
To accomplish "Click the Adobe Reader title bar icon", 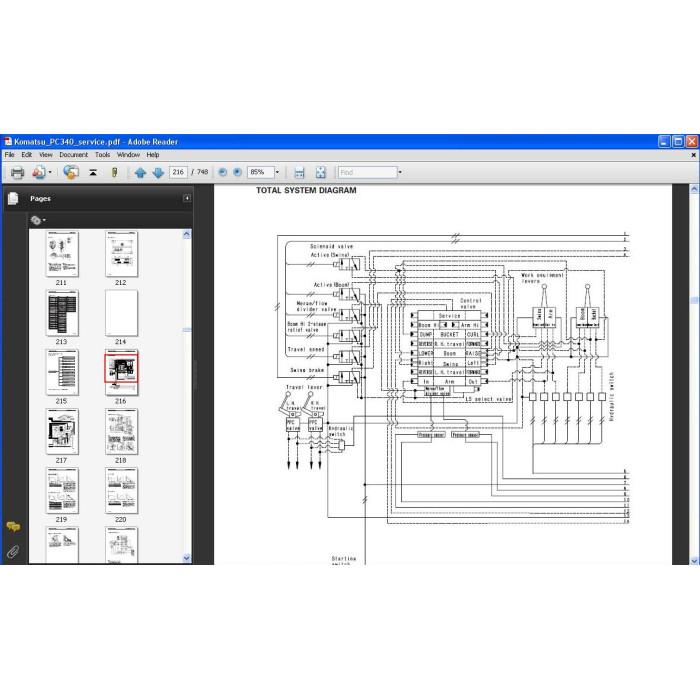I will point(8,142).
